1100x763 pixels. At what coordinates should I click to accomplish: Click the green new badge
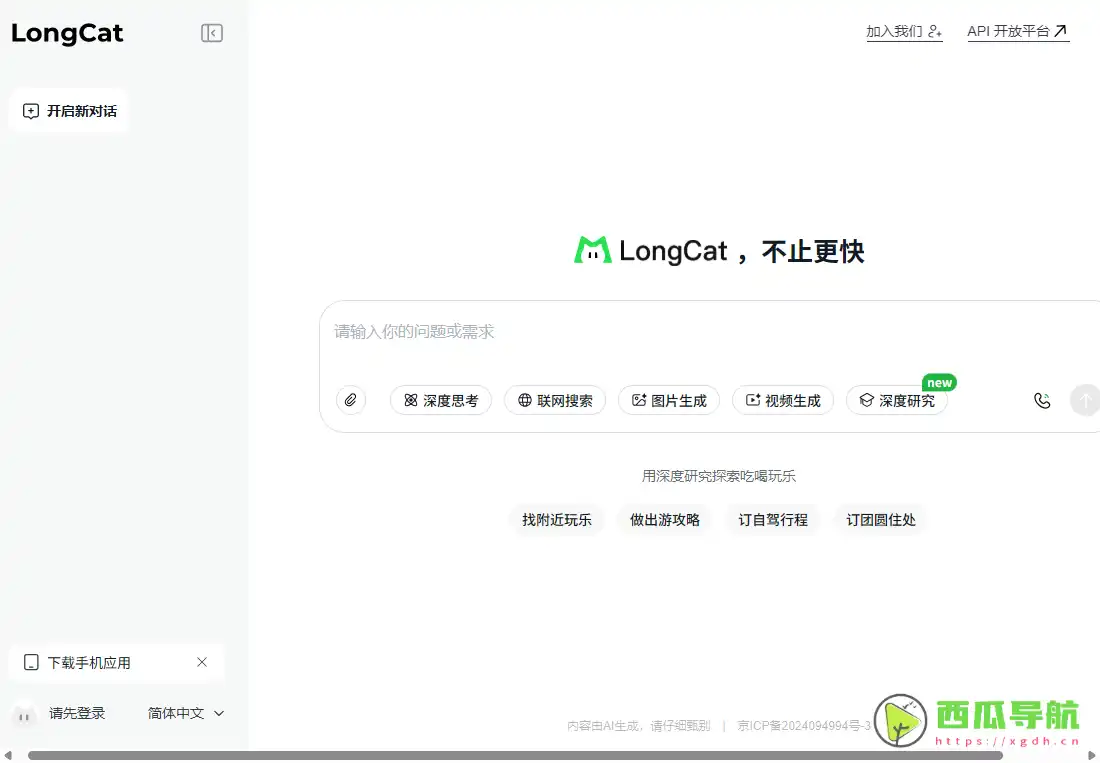(x=939, y=383)
